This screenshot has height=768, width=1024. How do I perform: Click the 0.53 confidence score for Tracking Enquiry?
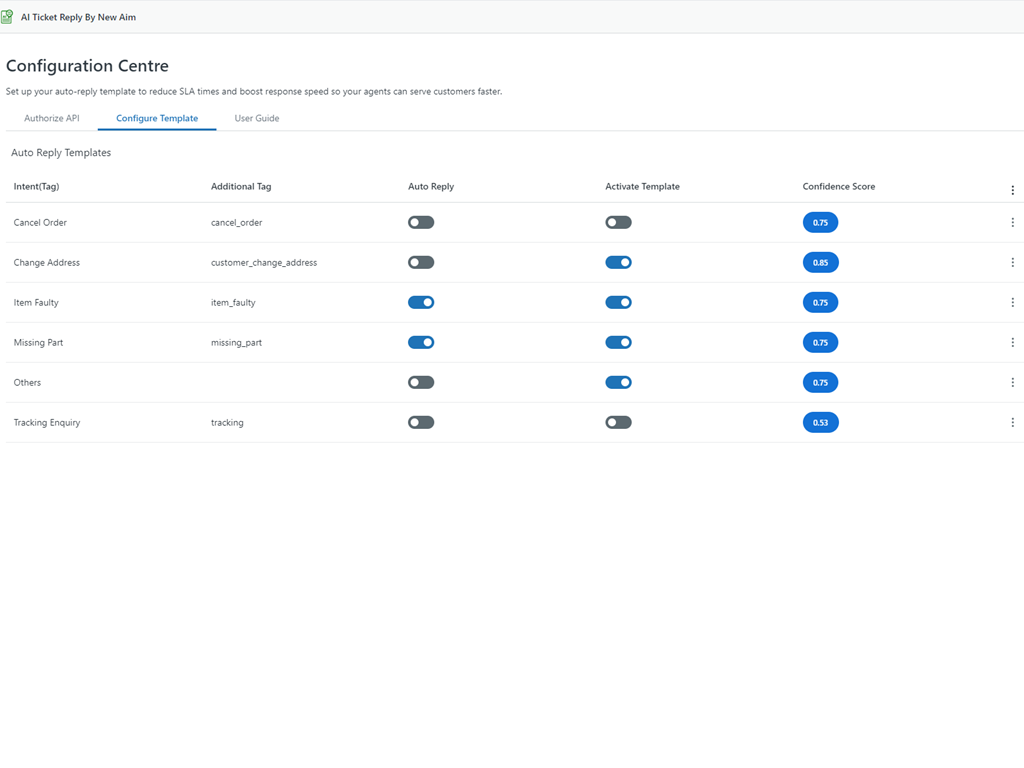coord(820,423)
